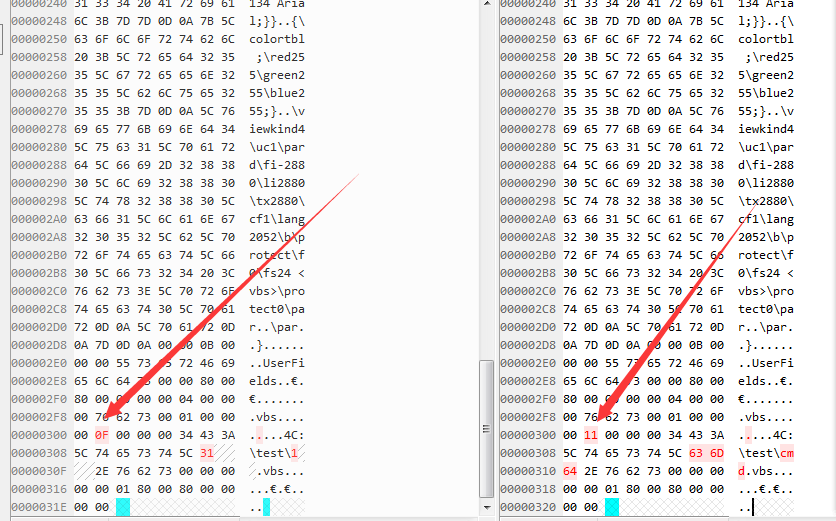836x521 pixels.
Task: Select the highlighted 6D byte in right pane
Action: 717,453
